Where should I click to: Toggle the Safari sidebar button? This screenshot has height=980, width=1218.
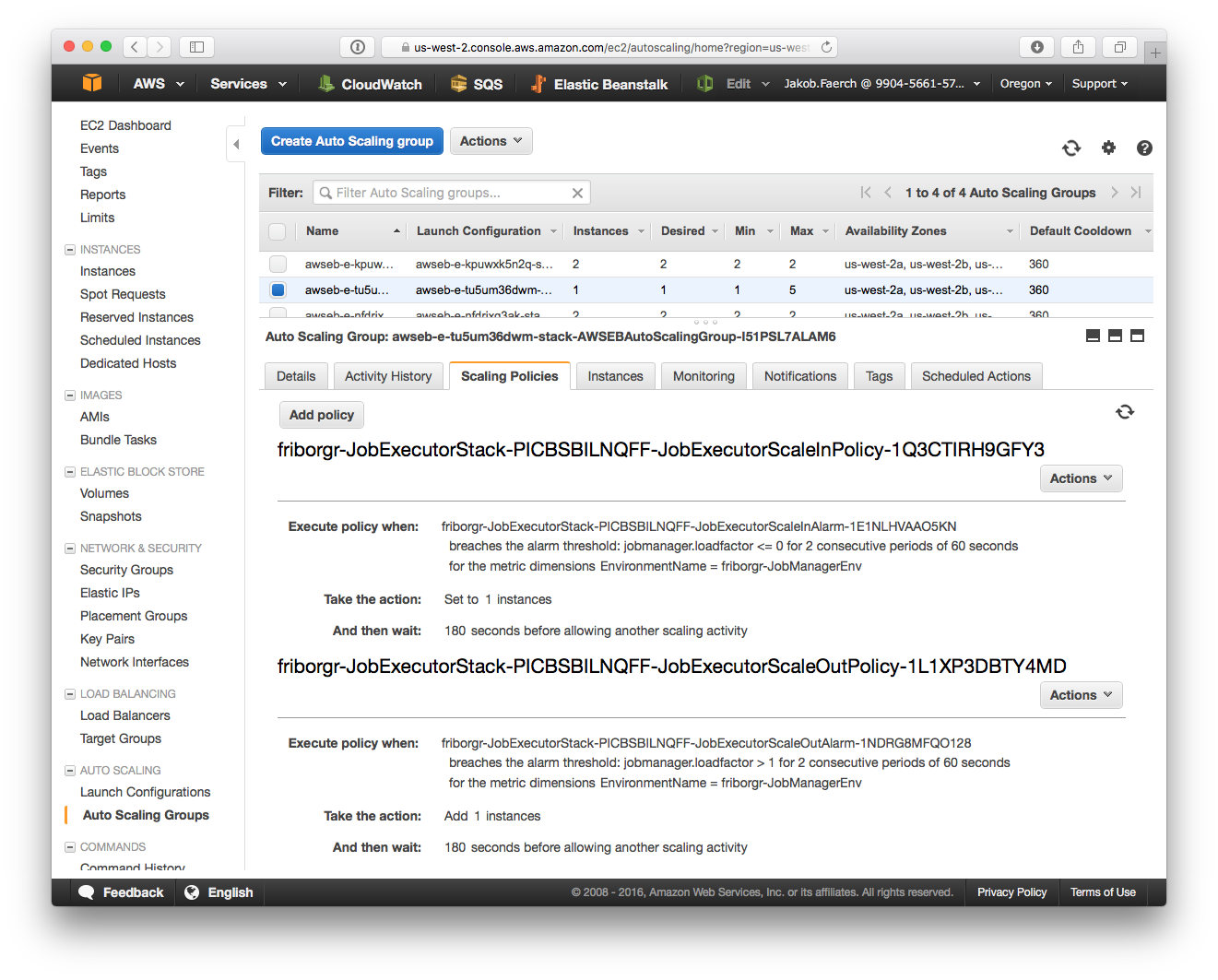[196, 47]
